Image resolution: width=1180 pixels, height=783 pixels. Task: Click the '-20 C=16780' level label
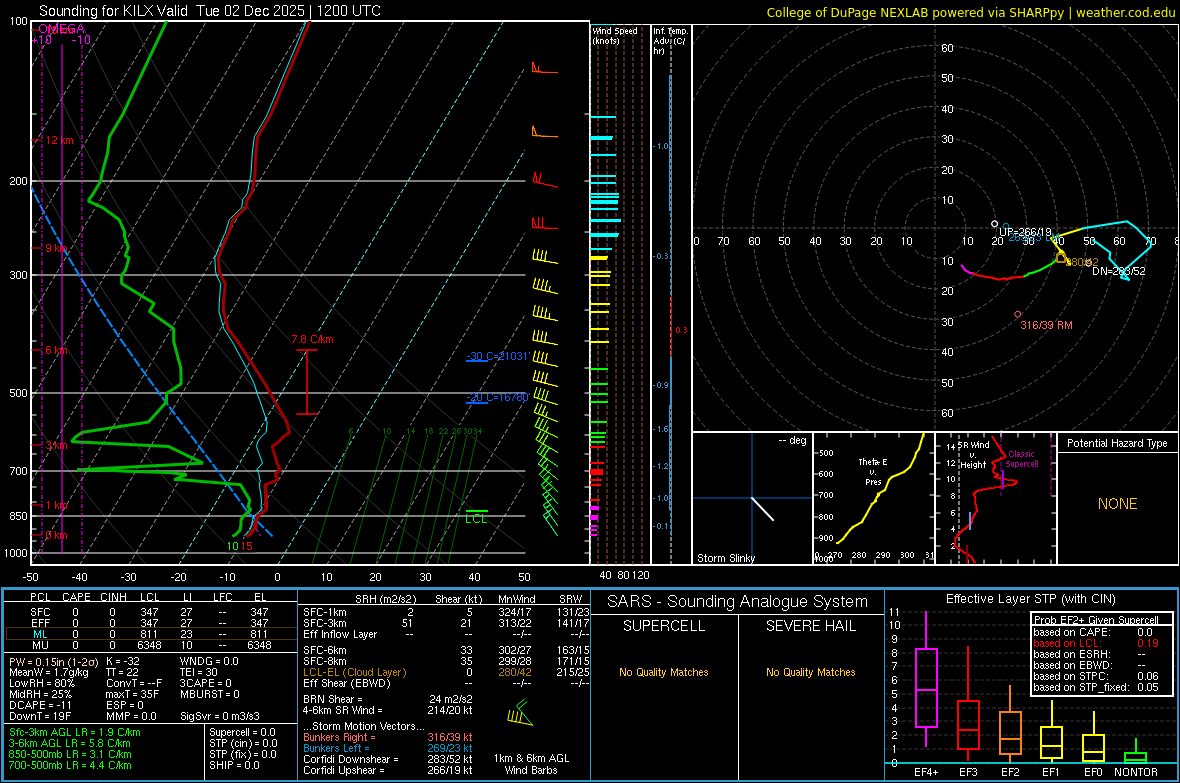[x=497, y=397]
